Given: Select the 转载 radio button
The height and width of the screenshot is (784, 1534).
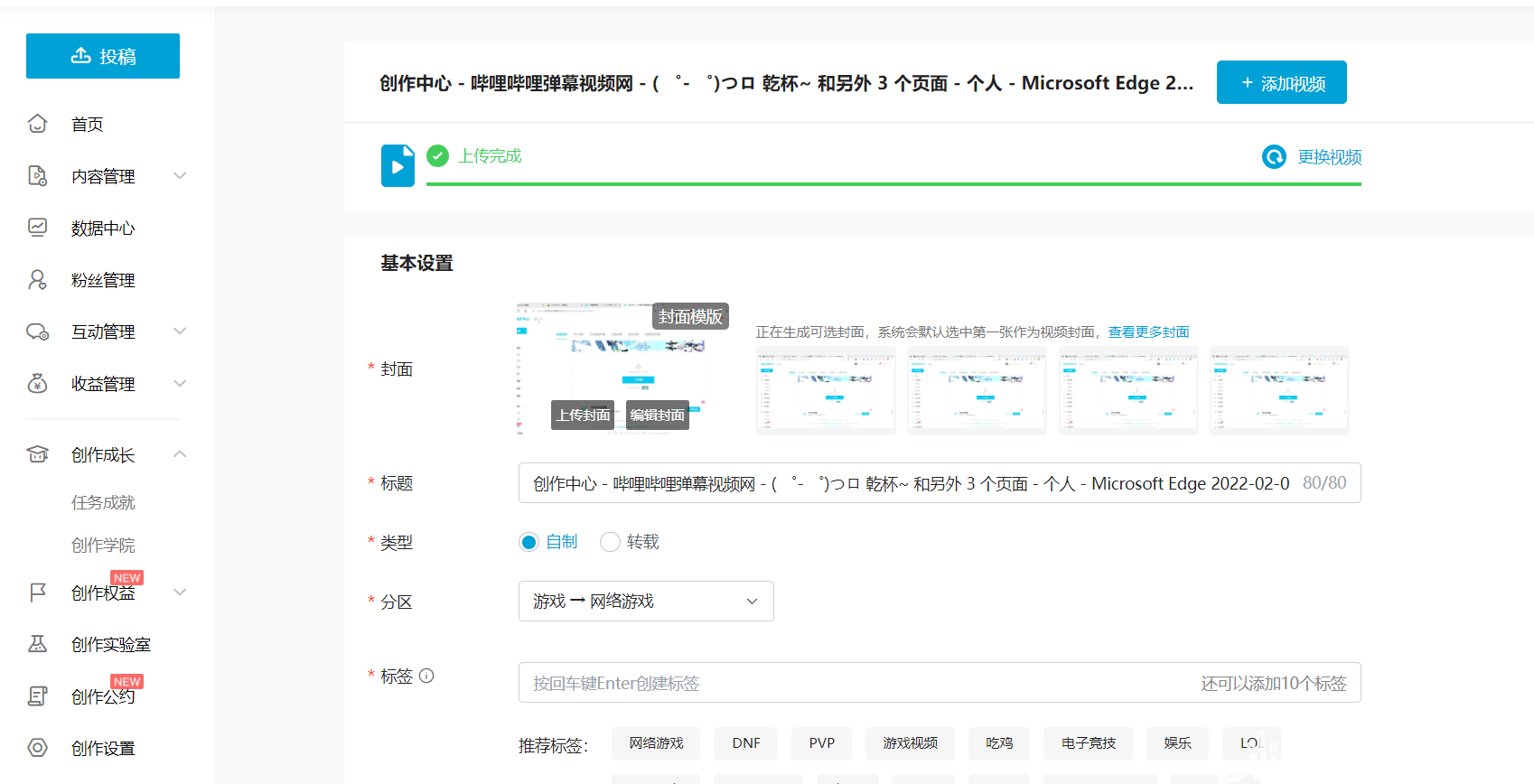Looking at the screenshot, I should pyautogui.click(x=610, y=542).
